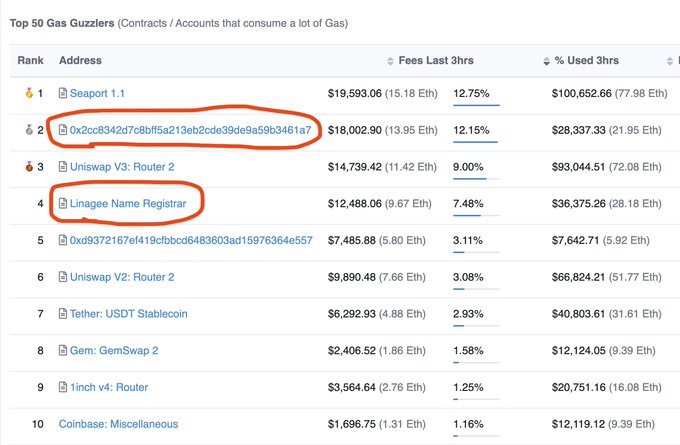The height and width of the screenshot is (445, 680).
Task: Click 9.00% usage bar for Uniswap V3
Action: pos(476,179)
